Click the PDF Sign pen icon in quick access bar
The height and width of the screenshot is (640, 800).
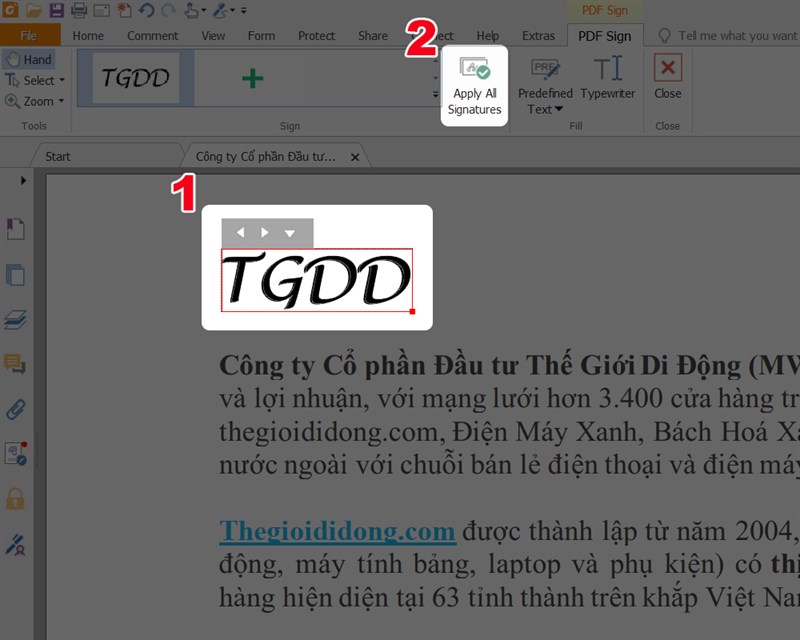pos(220,10)
